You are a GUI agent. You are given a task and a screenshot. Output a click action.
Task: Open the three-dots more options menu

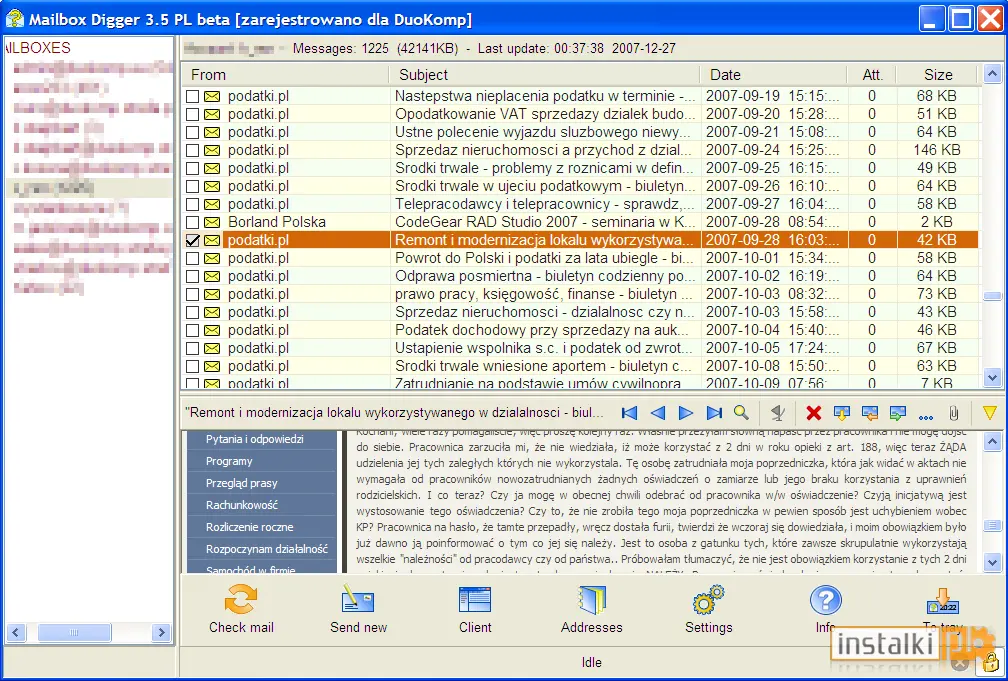tap(926, 415)
